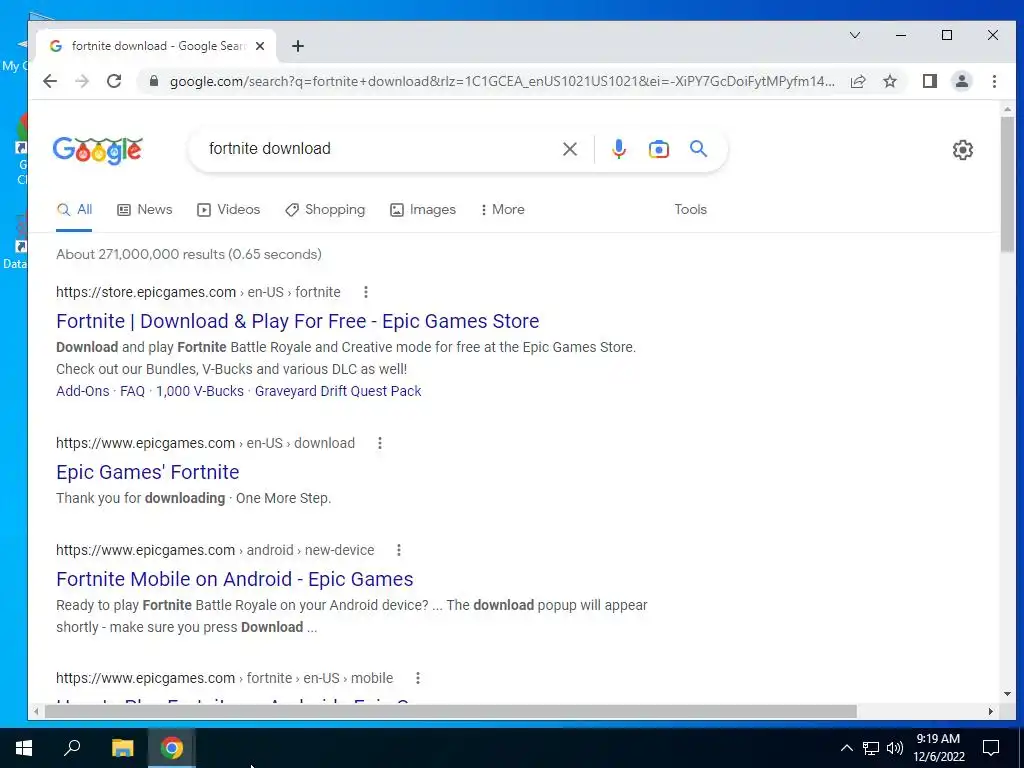Click the Chrome taskbar icon
The height and width of the screenshot is (768, 1024).
[x=172, y=748]
